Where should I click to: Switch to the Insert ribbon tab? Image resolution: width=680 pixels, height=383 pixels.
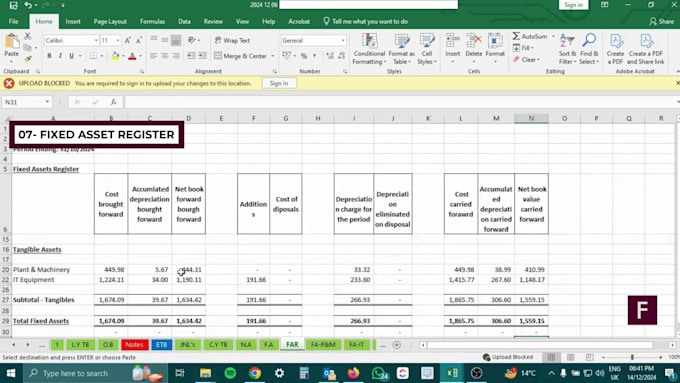73,21
